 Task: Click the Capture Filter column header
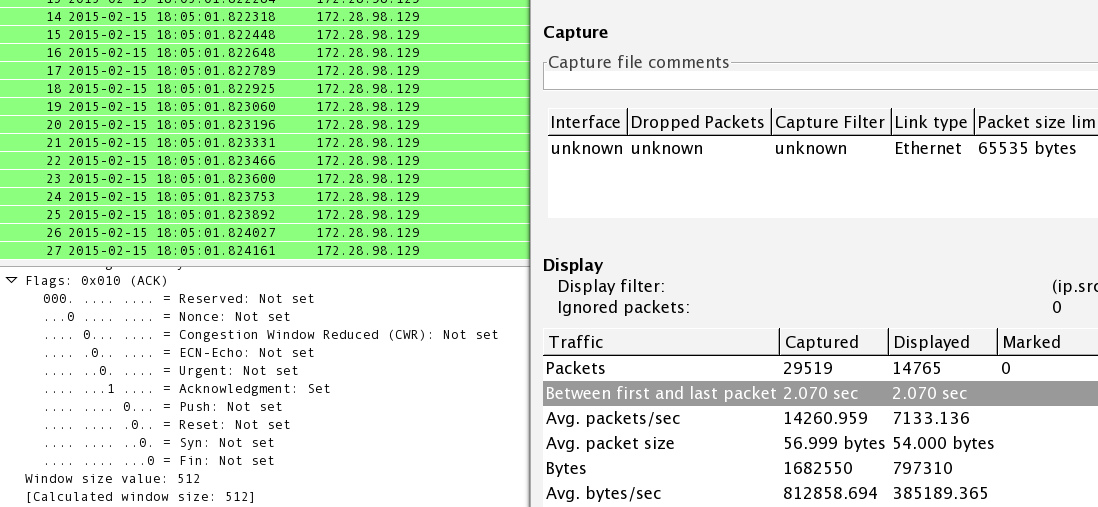(831, 122)
